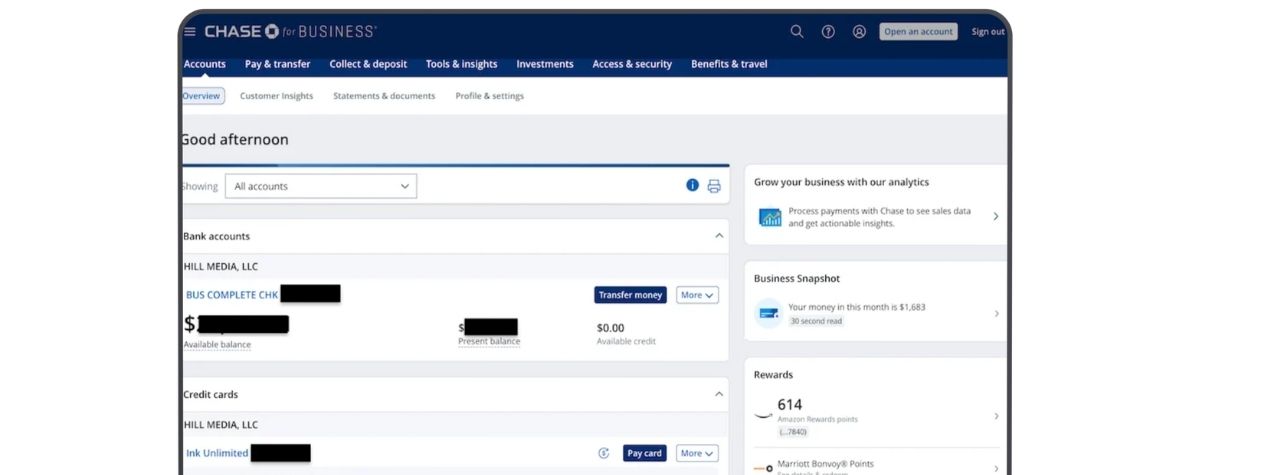The width and height of the screenshot is (1280, 475).
Task: Open the Tools & insights menu
Action: (x=462, y=64)
